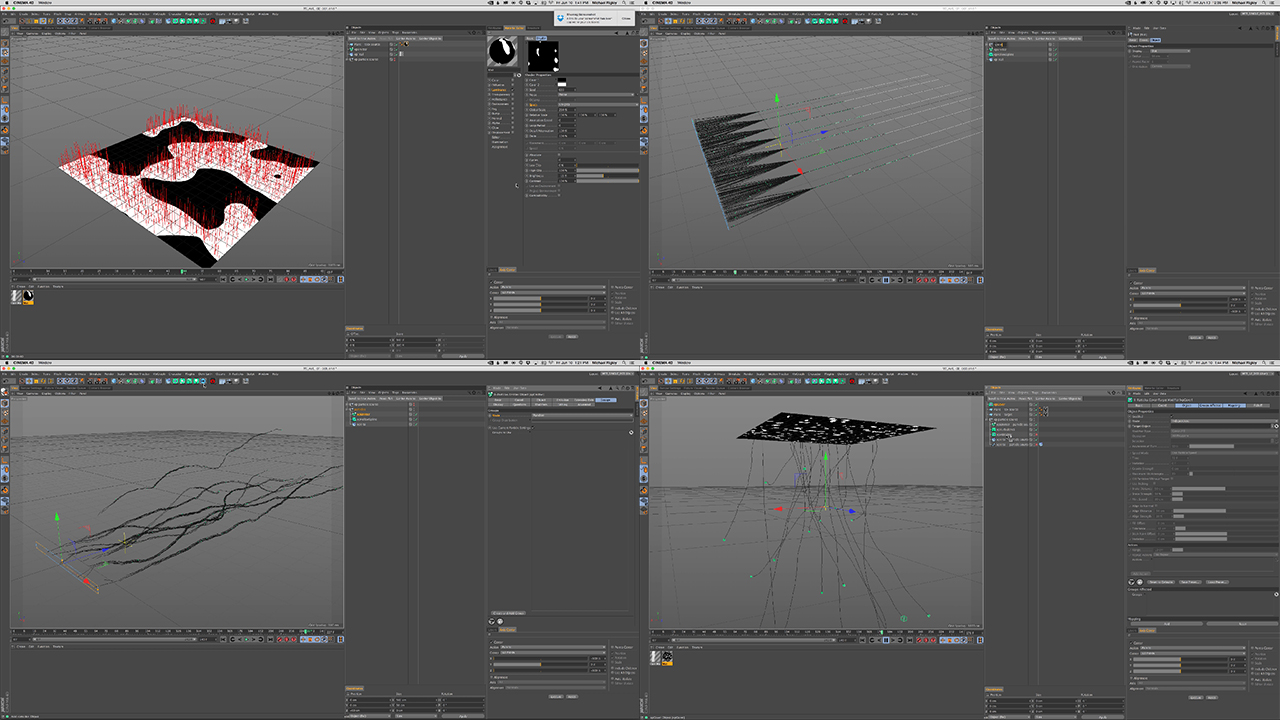Close the Dropbox notification
1280x720 pixels.
[x=626, y=18]
